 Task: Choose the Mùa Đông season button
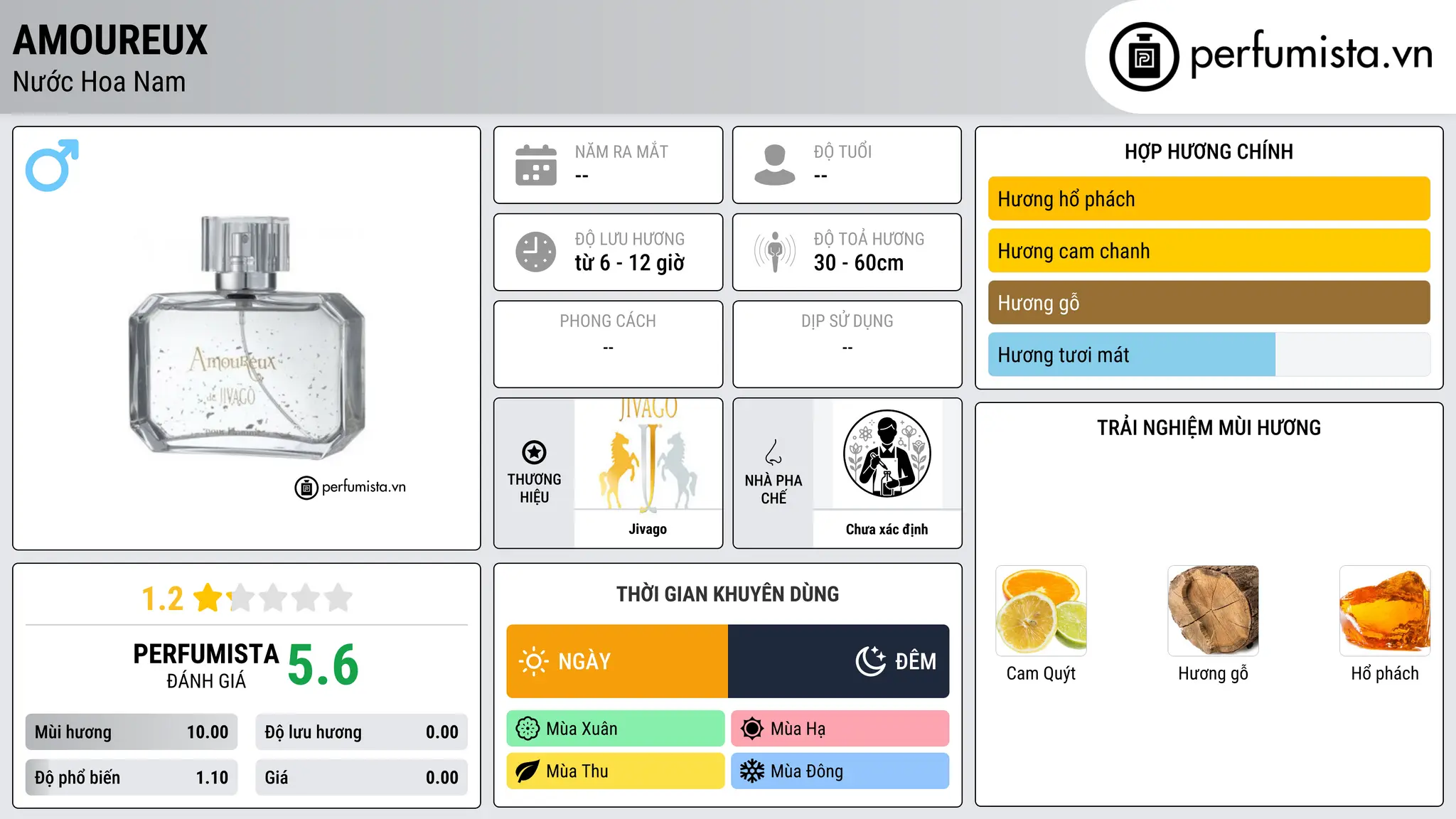840,771
